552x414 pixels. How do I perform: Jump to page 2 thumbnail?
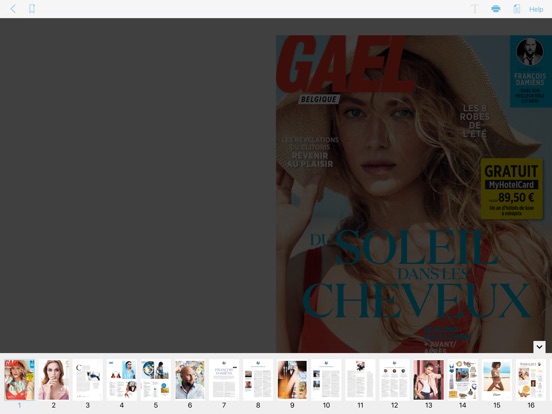tap(54, 380)
